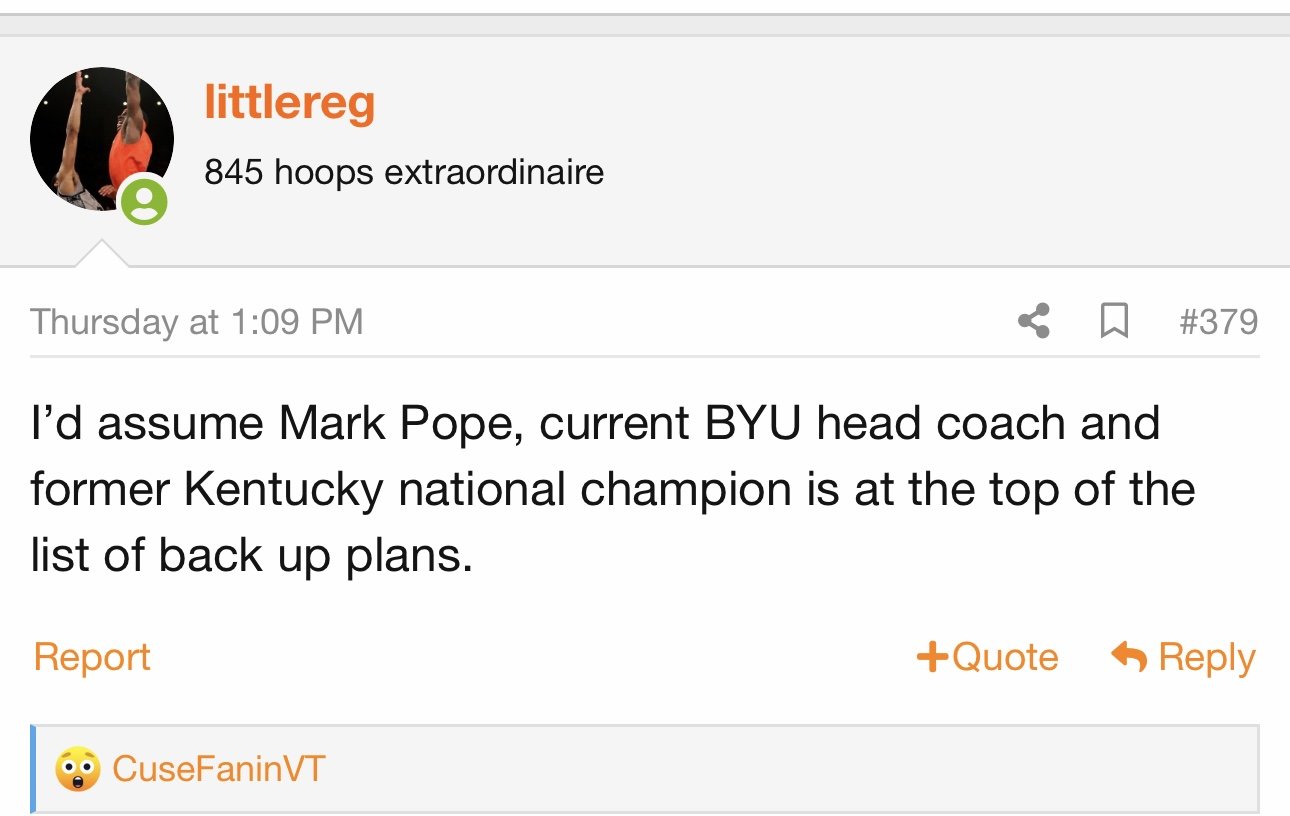This screenshot has width=1290, height=816.
Task: Click the share post icon
Action: 1034,321
